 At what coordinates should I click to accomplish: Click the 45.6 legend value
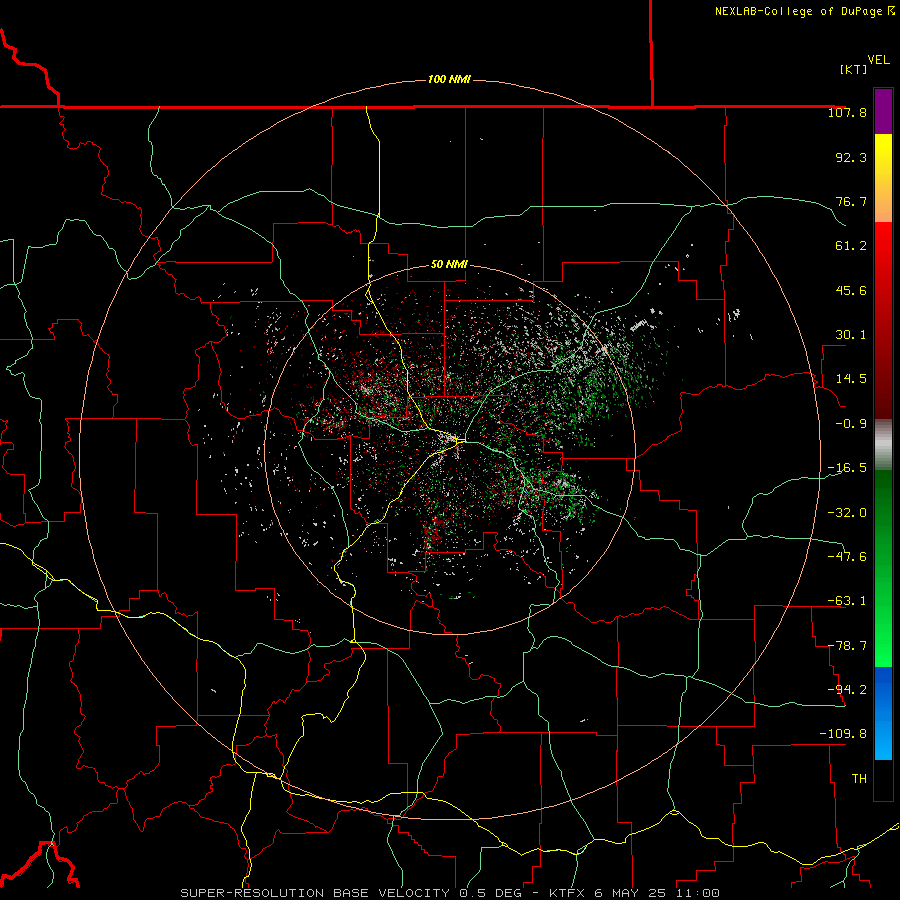(x=851, y=290)
